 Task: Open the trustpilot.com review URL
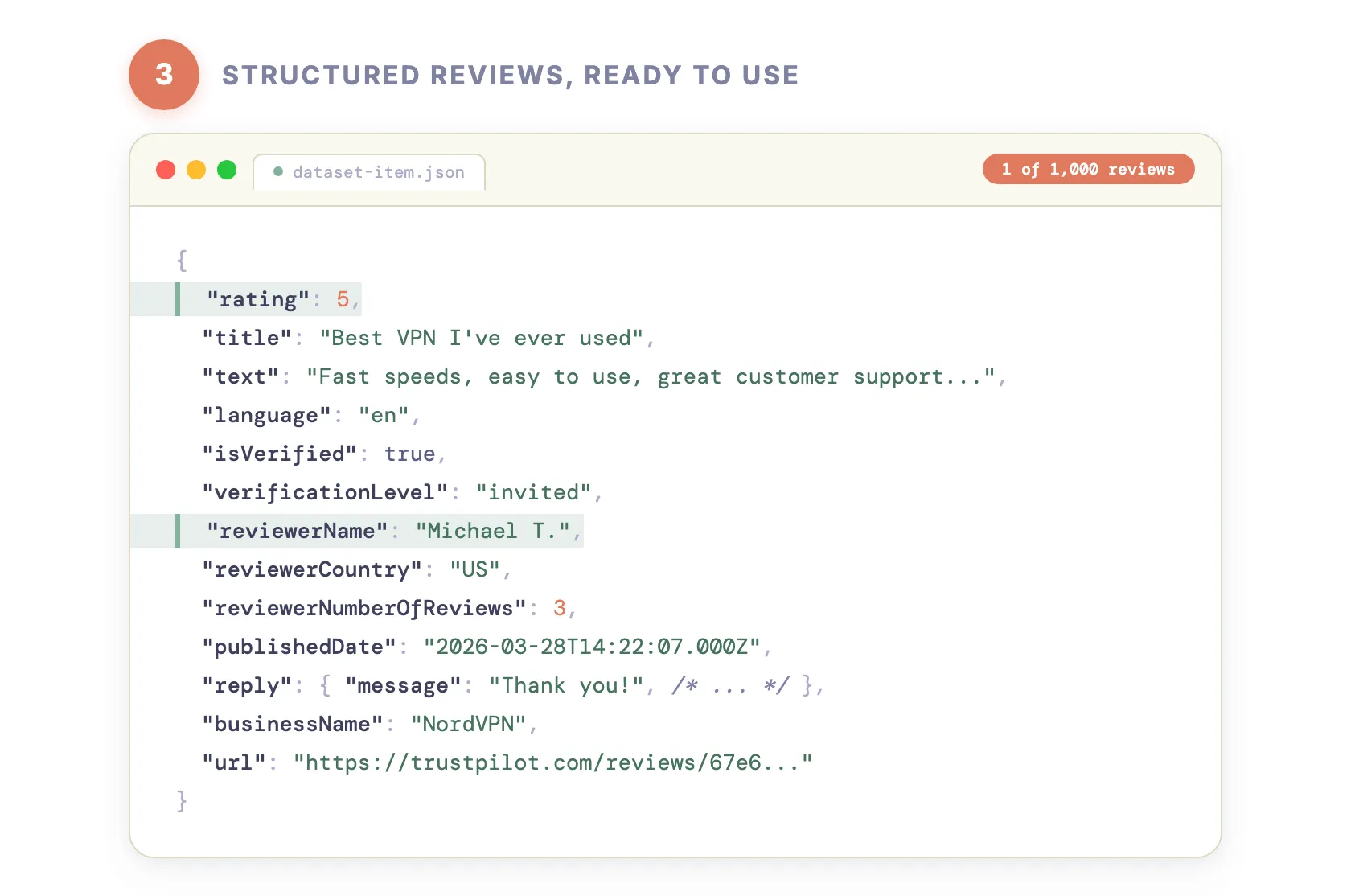coord(552,762)
